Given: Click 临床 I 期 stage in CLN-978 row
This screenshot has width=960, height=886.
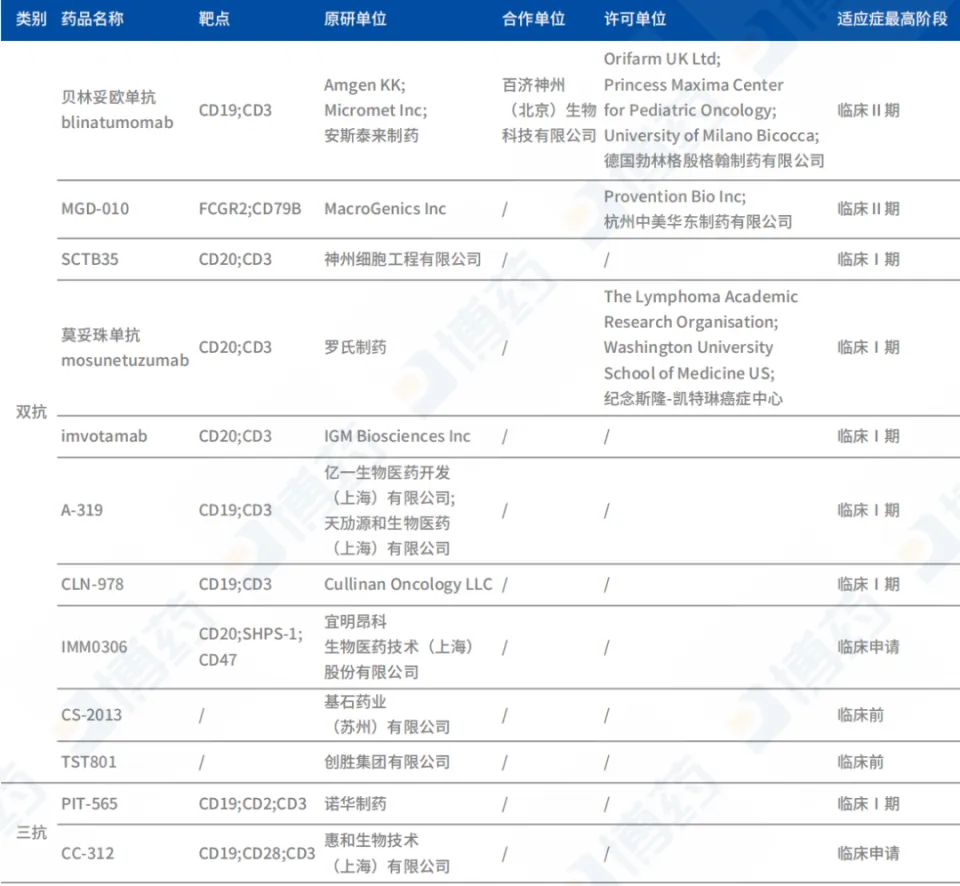Looking at the screenshot, I should click(x=868, y=584).
